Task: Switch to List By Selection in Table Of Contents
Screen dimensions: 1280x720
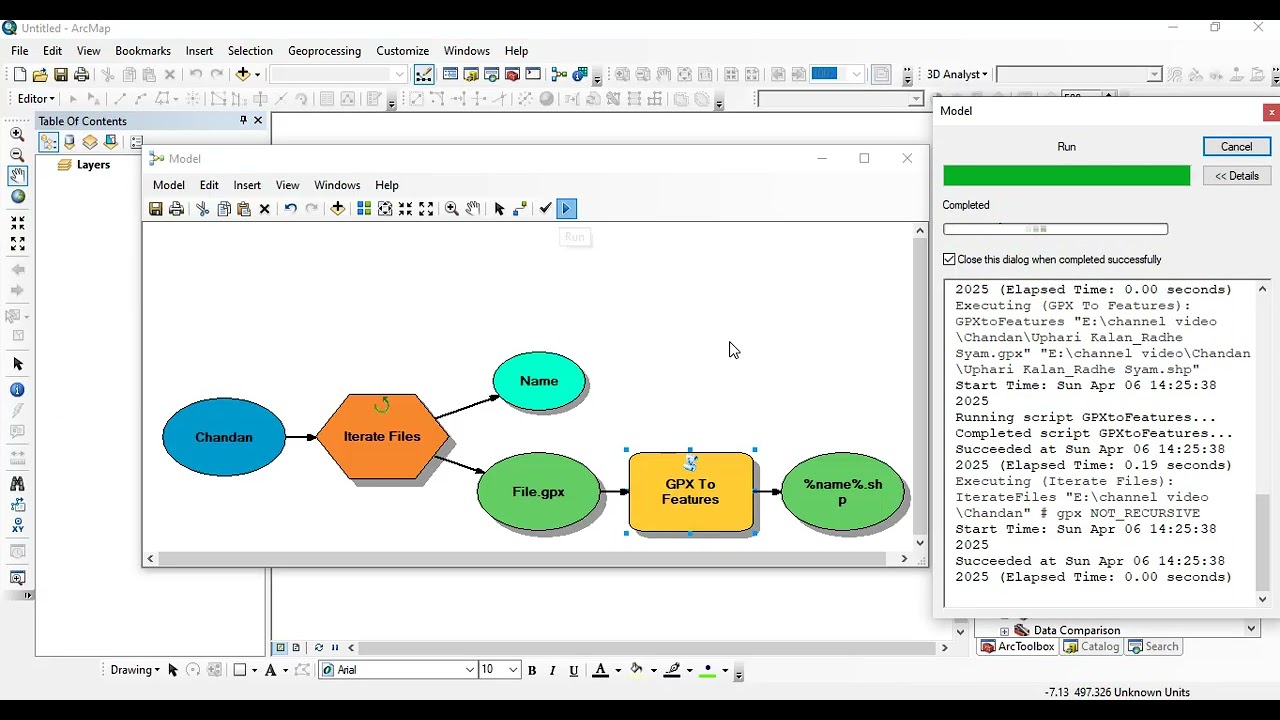Action: [x=111, y=143]
